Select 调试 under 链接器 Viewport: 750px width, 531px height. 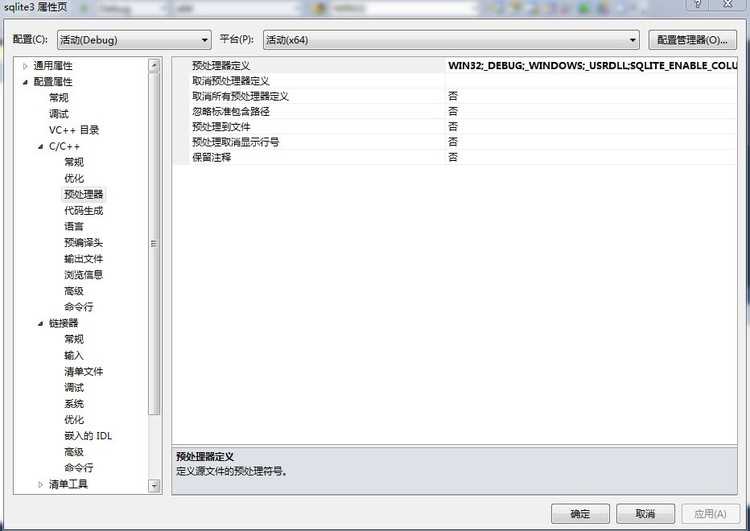coord(74,387)
